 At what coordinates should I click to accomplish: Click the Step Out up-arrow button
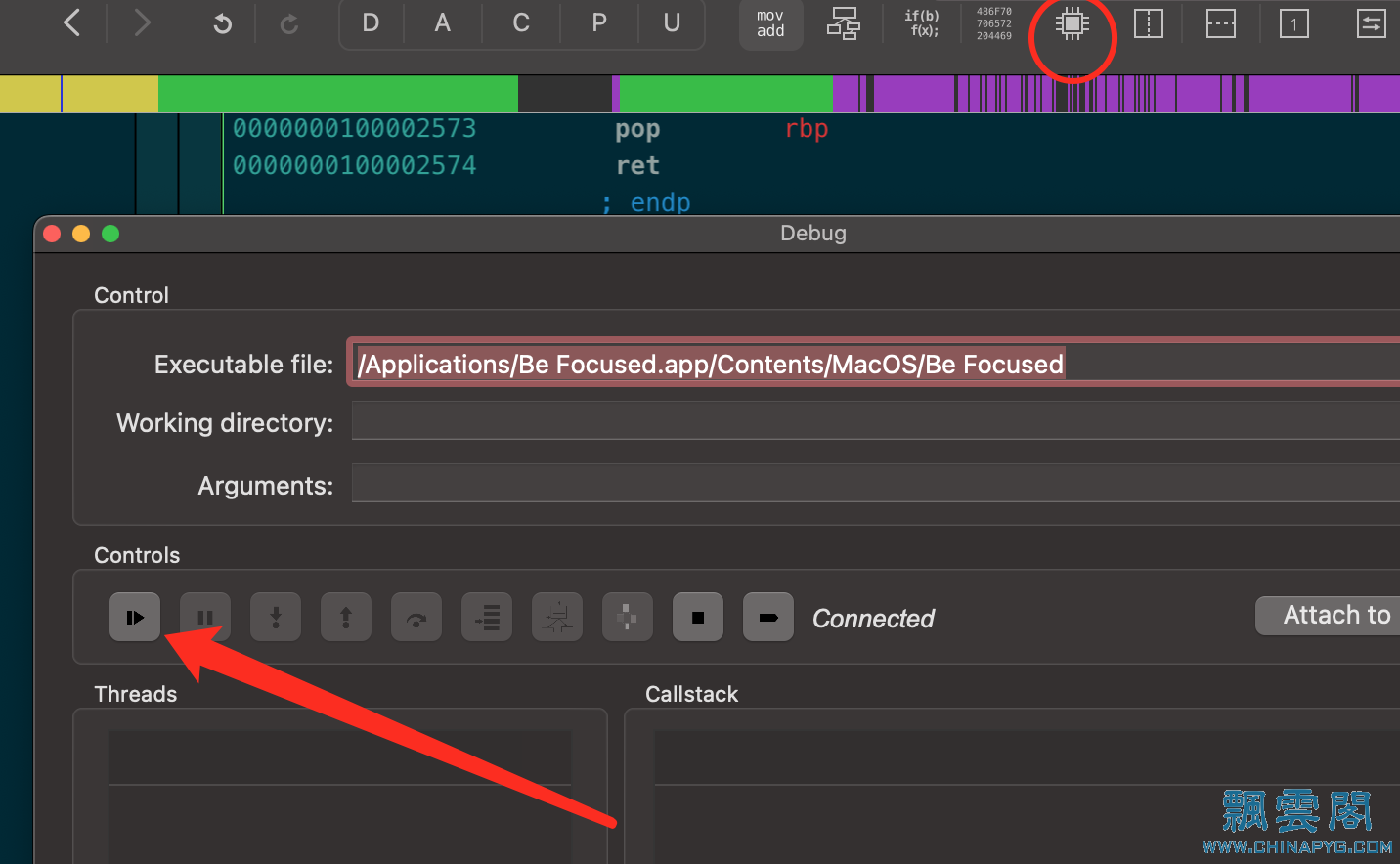point(346,617)
